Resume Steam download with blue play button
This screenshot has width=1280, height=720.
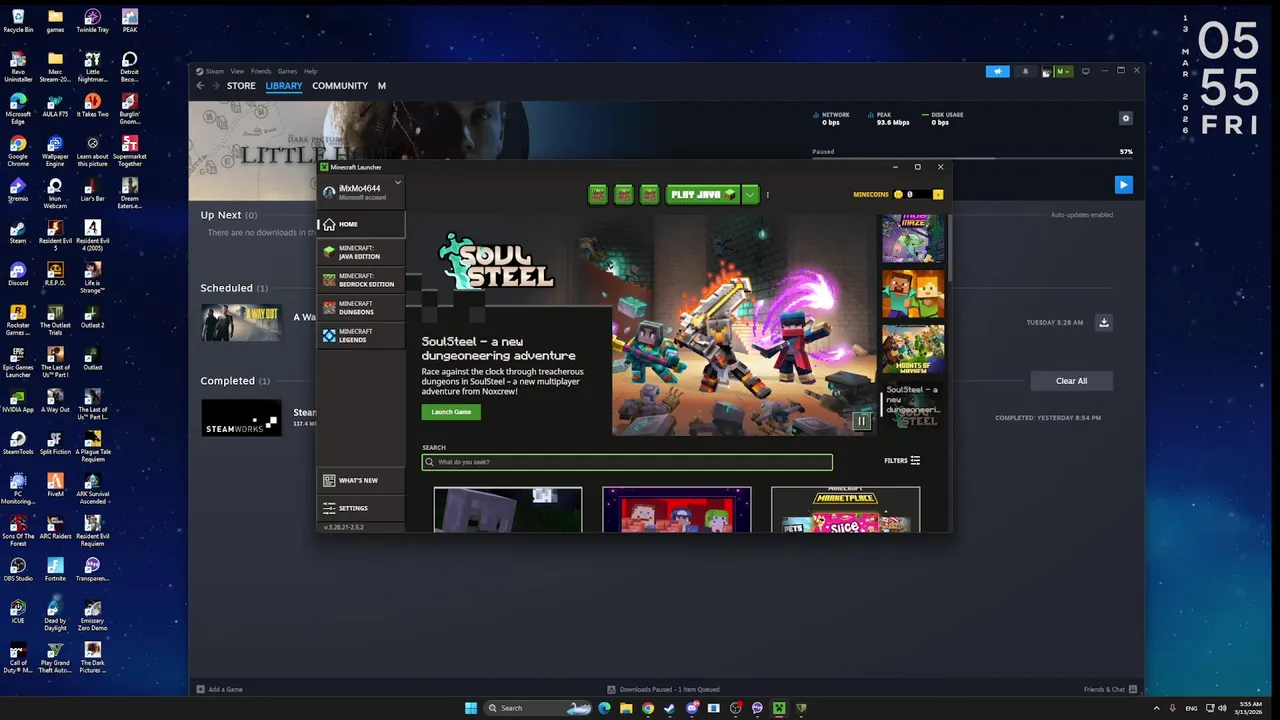click(1123, 185)
